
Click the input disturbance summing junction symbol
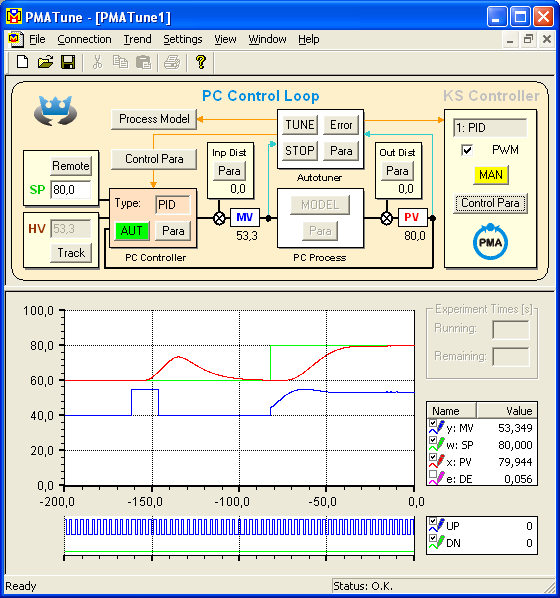[219, 219]
